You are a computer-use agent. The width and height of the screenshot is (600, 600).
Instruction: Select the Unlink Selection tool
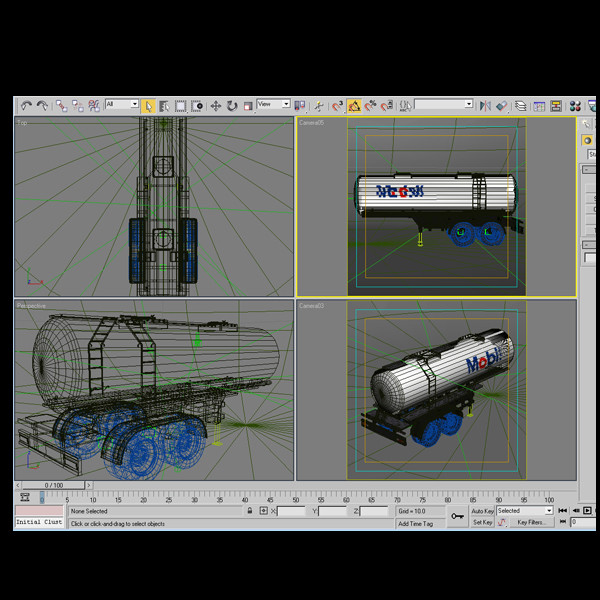coord(78,106)
